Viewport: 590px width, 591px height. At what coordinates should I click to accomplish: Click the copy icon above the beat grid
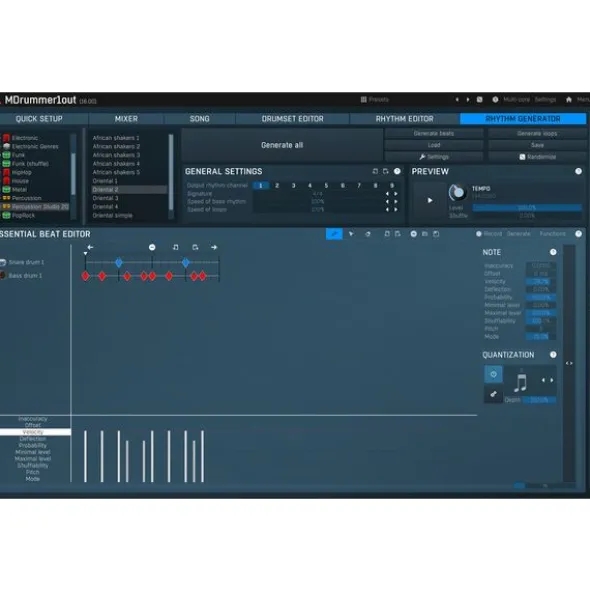176,247
